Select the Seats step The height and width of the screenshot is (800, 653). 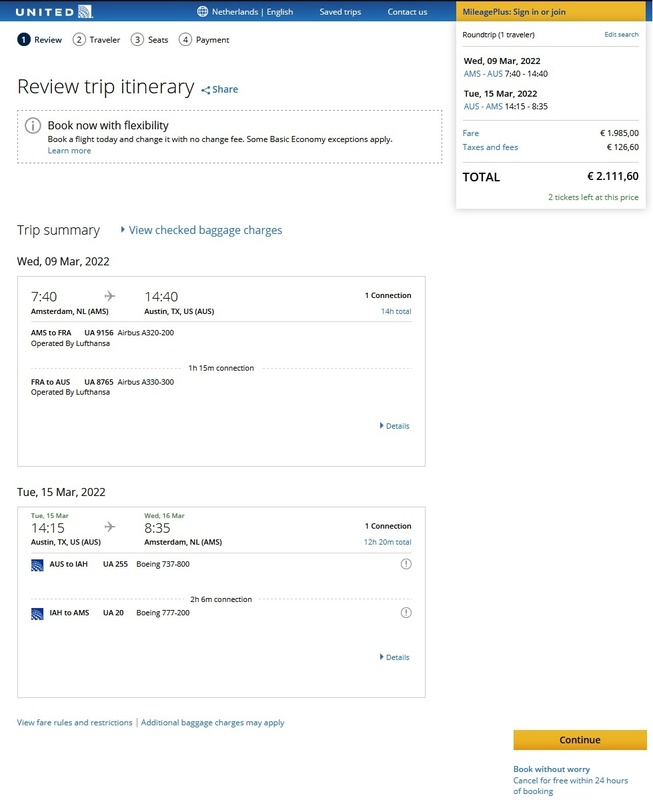(x=149, y=40)
